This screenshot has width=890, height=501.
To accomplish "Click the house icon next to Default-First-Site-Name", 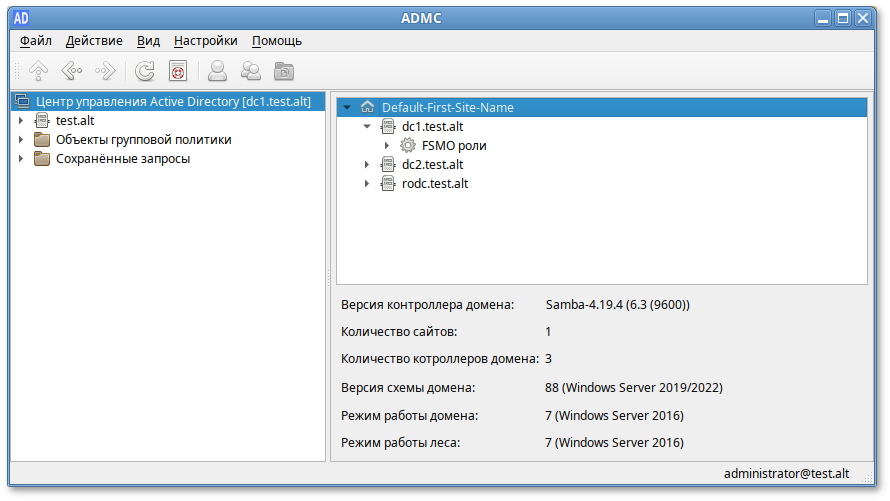I will pyautogui.click(x=367, y=107).
